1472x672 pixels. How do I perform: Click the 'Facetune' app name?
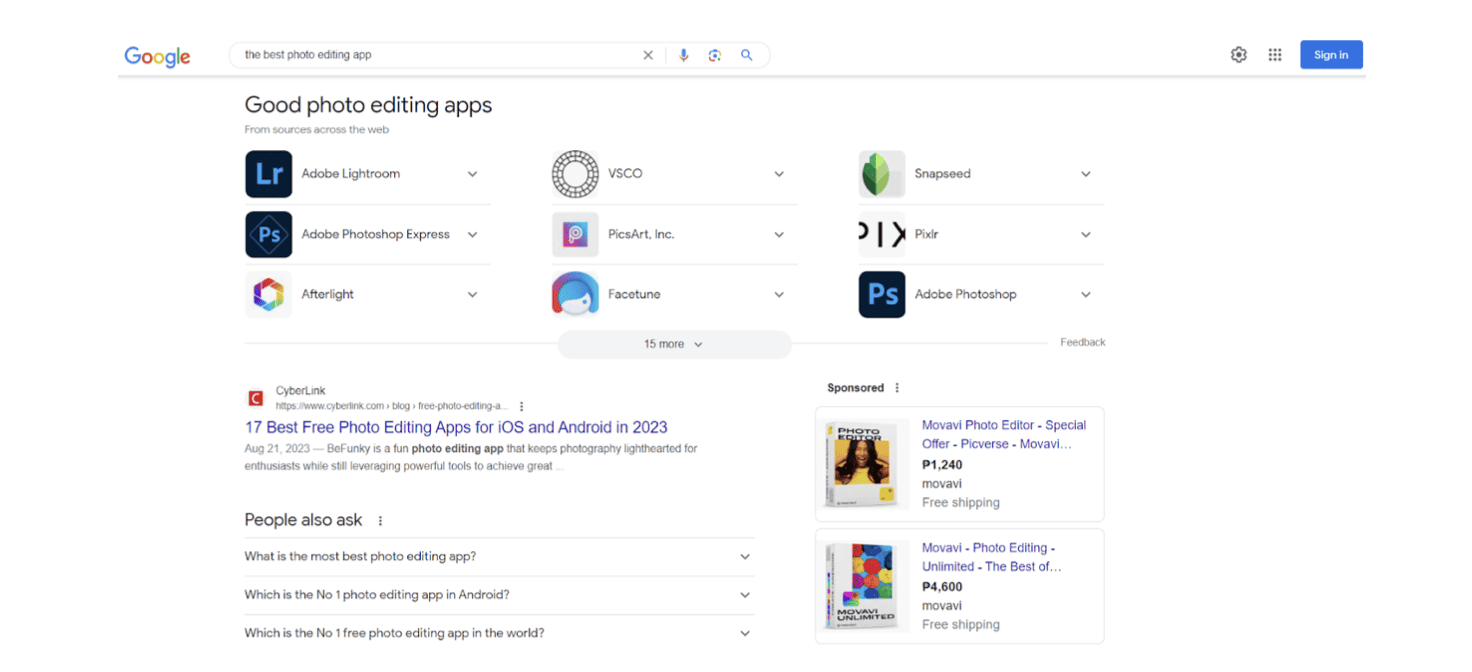tap(634, 294)
